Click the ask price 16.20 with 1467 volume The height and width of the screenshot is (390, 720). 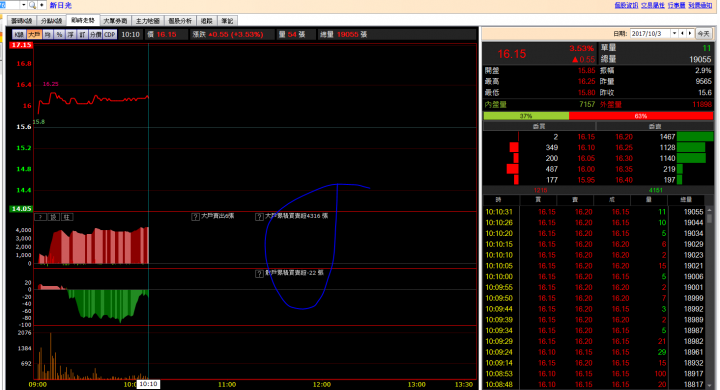[624, 137]
